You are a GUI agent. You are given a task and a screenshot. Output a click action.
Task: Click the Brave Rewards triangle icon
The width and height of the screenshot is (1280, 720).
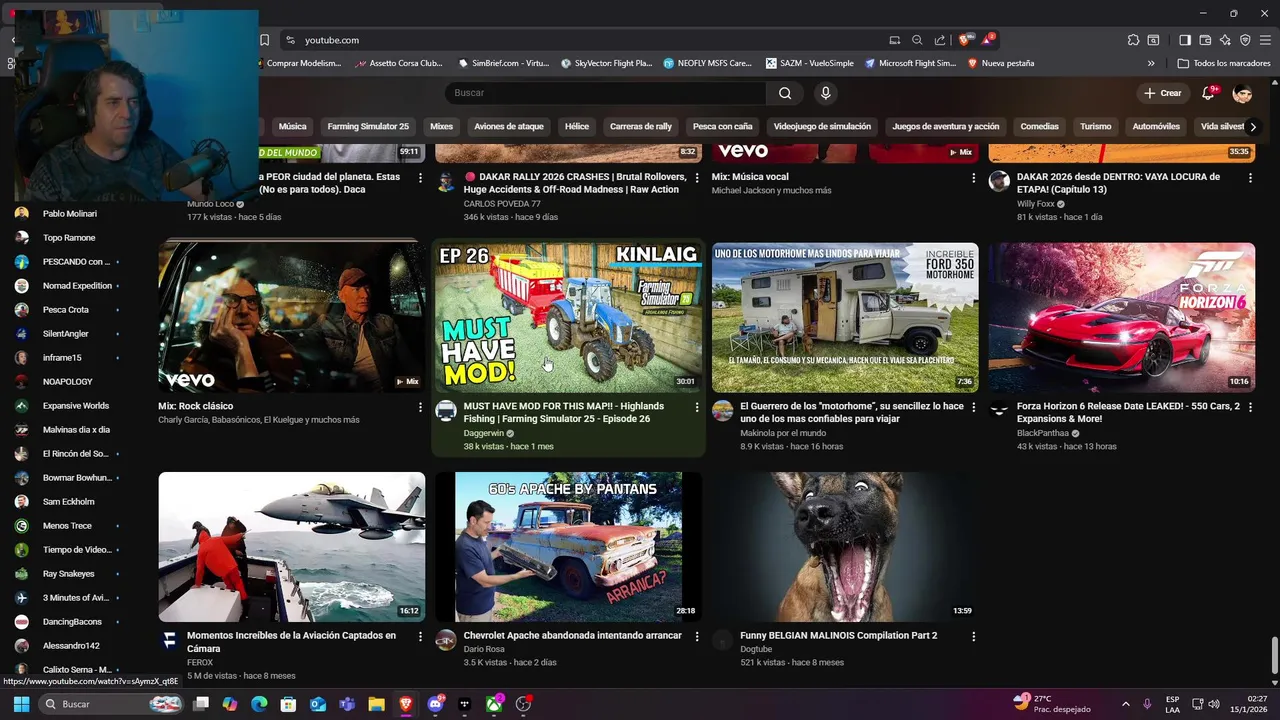click(987, 40)
